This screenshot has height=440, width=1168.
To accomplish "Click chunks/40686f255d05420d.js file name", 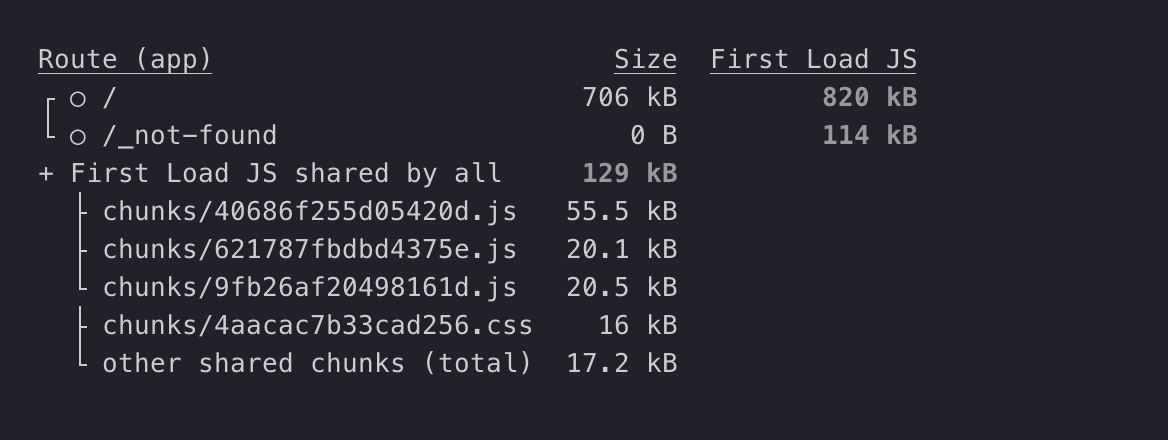I will pos(310,212).
